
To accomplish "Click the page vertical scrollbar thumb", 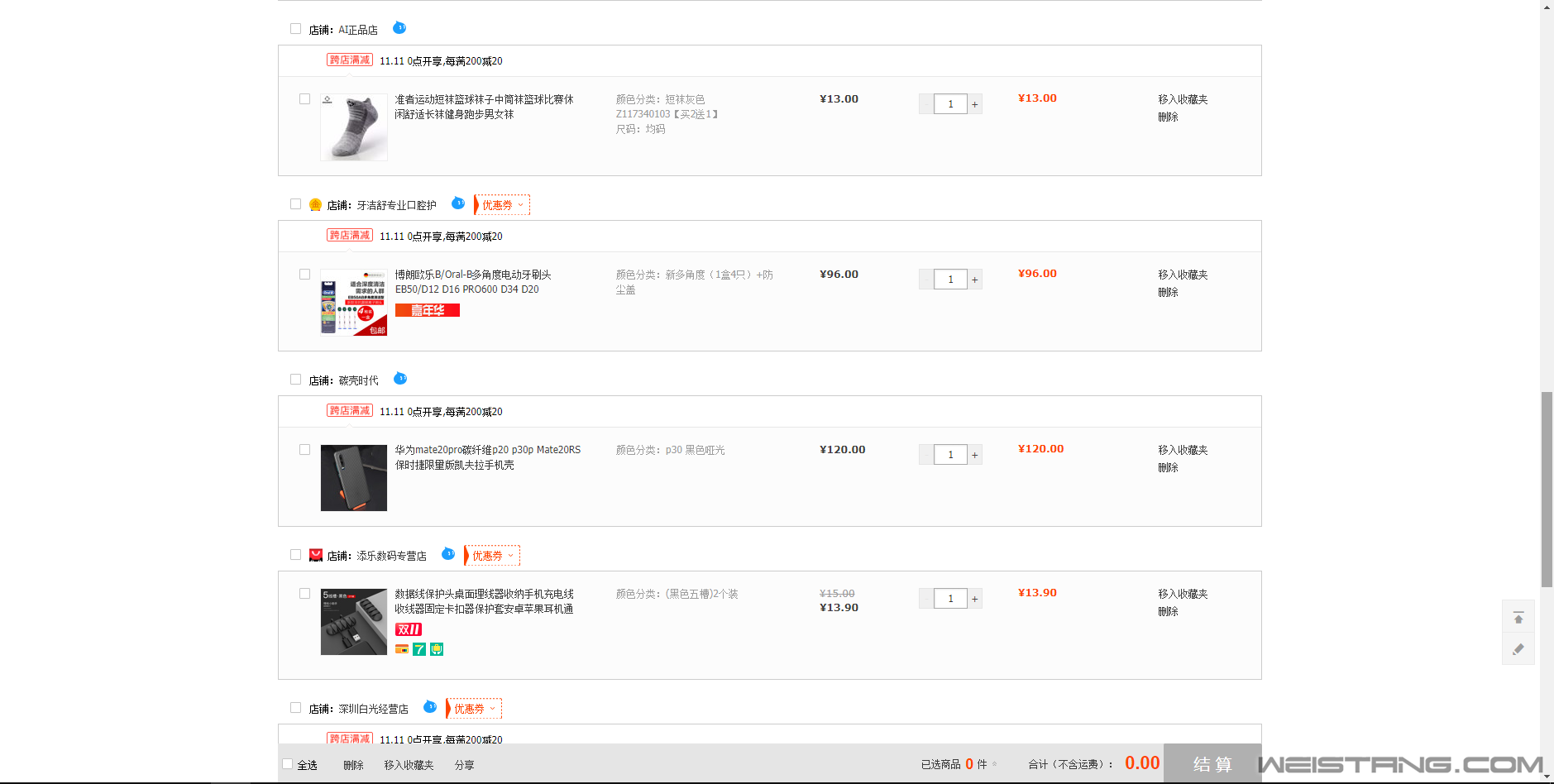I will pos(1547,490).
